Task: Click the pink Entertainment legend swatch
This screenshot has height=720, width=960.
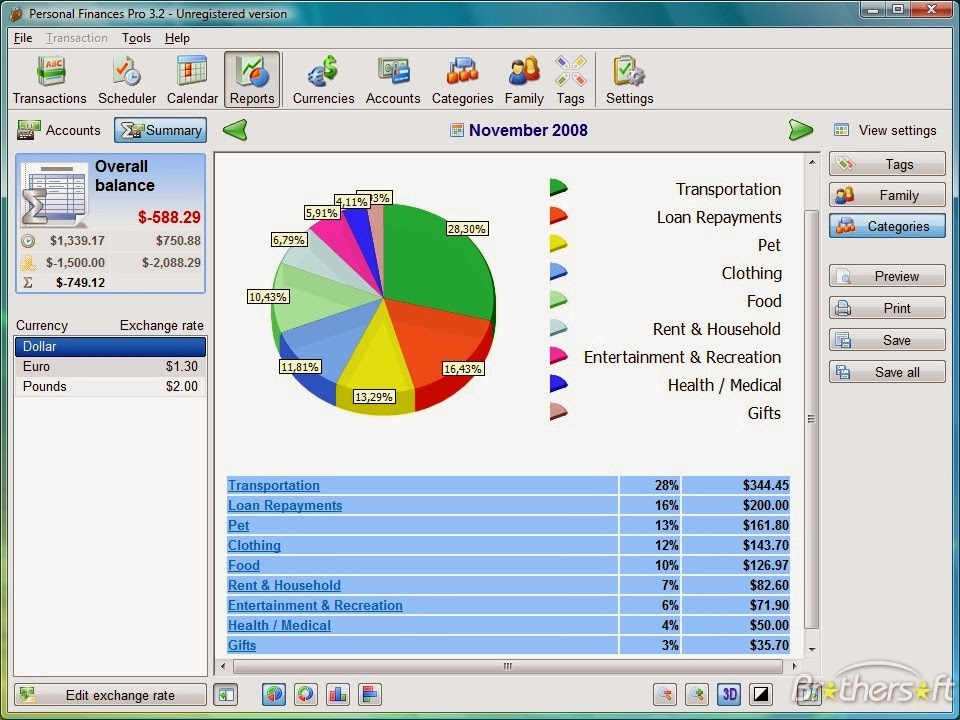Action: click(558, 356)
